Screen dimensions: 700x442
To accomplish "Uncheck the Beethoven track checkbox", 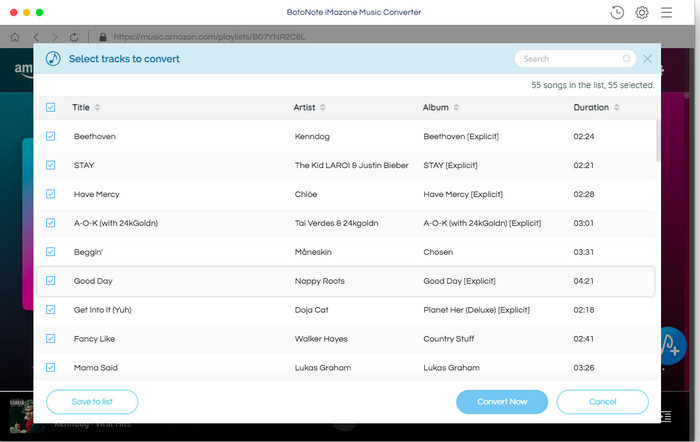I will coord(50,136).
